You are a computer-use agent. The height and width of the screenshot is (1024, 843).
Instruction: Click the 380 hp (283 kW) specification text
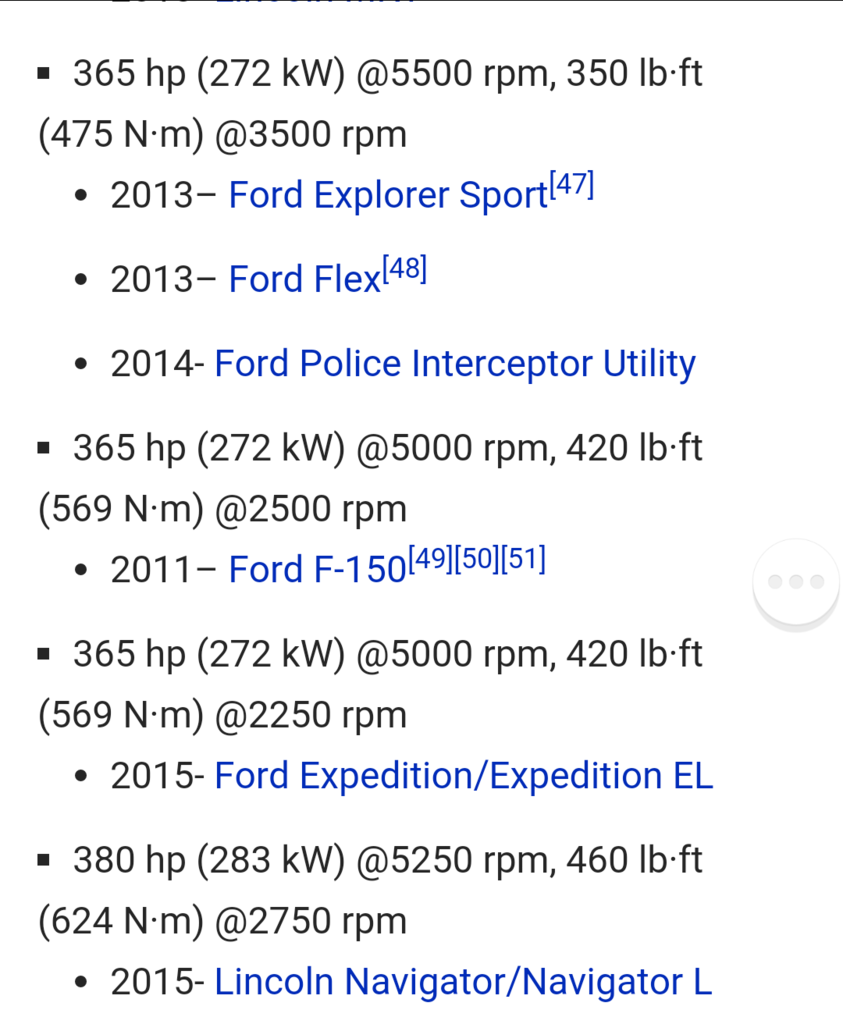click(370, 890)
